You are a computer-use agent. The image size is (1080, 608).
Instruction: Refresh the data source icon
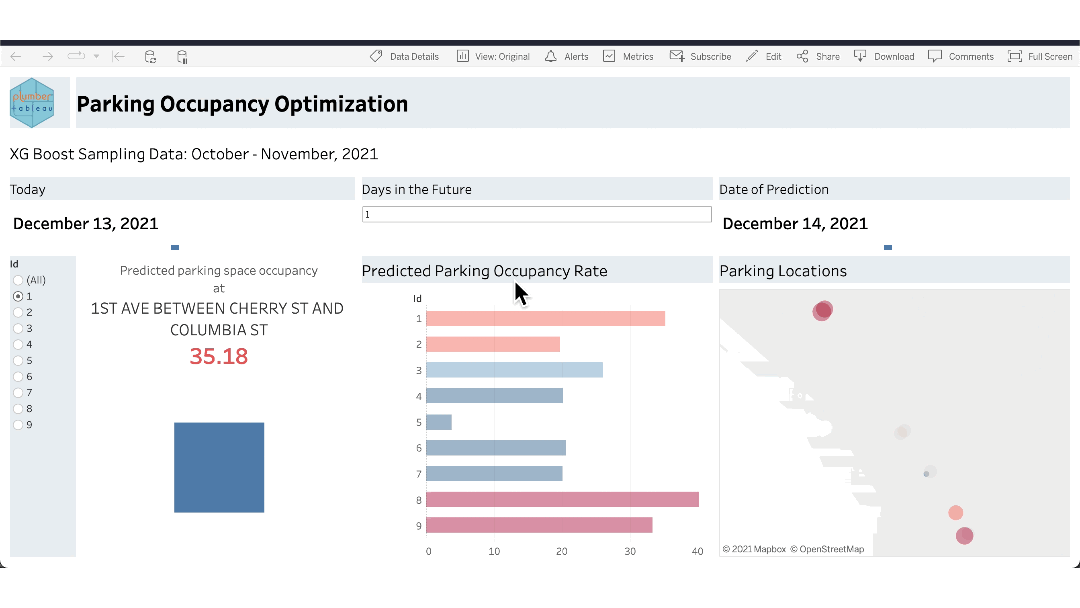pos(150,57)
